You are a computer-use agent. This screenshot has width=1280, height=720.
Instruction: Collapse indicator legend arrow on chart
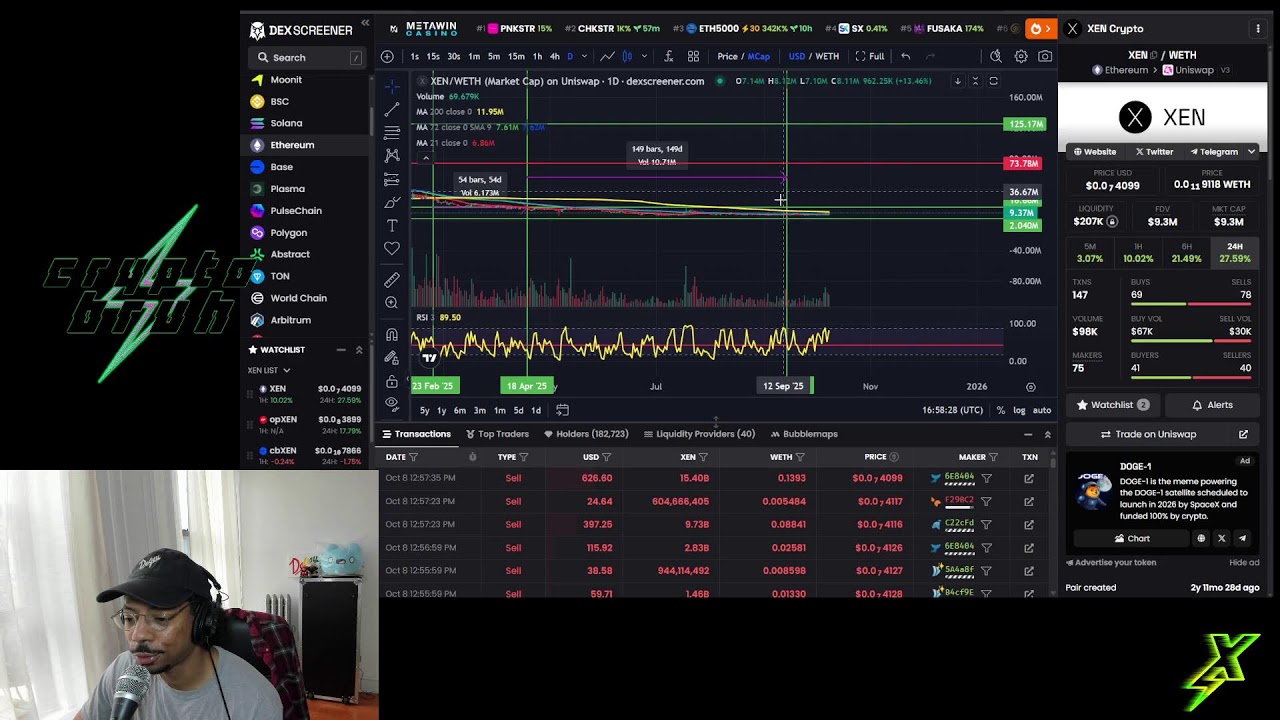coord(425,158)
